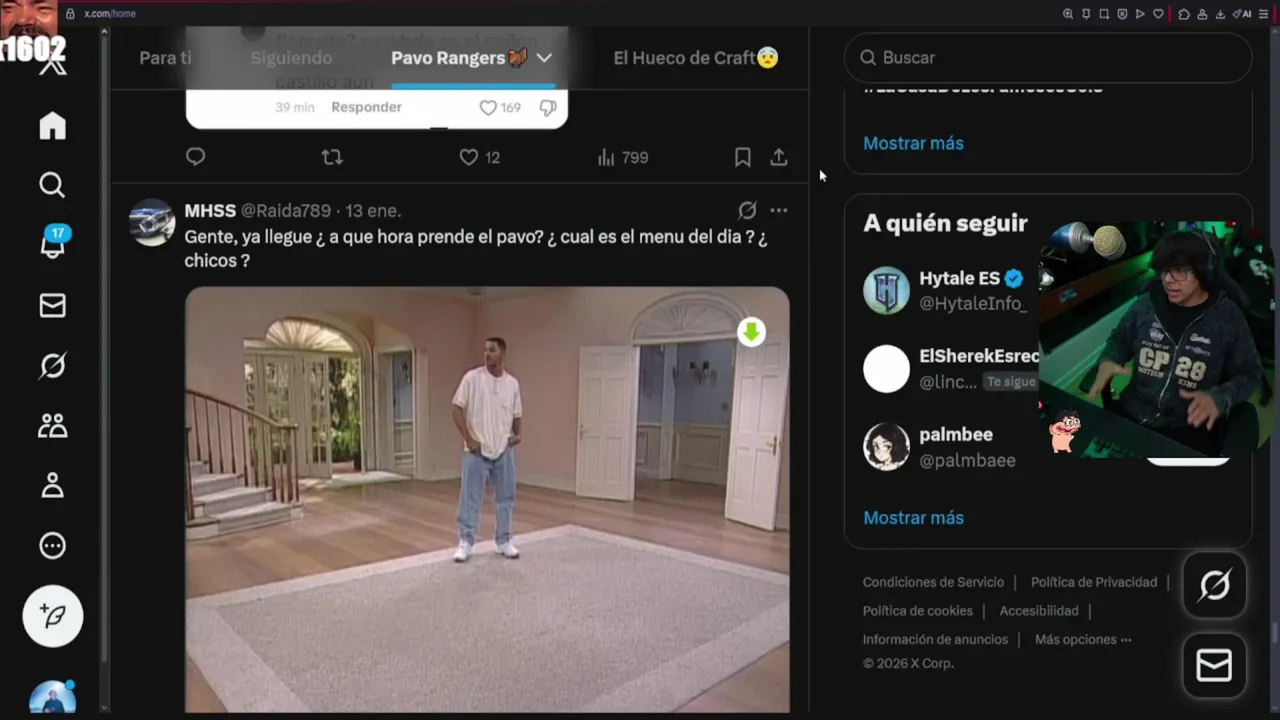The width and height of the screenshot is (1280, 720).
Task: Open Communities icon in left sidebar
Action: click(x=52, y=426)
